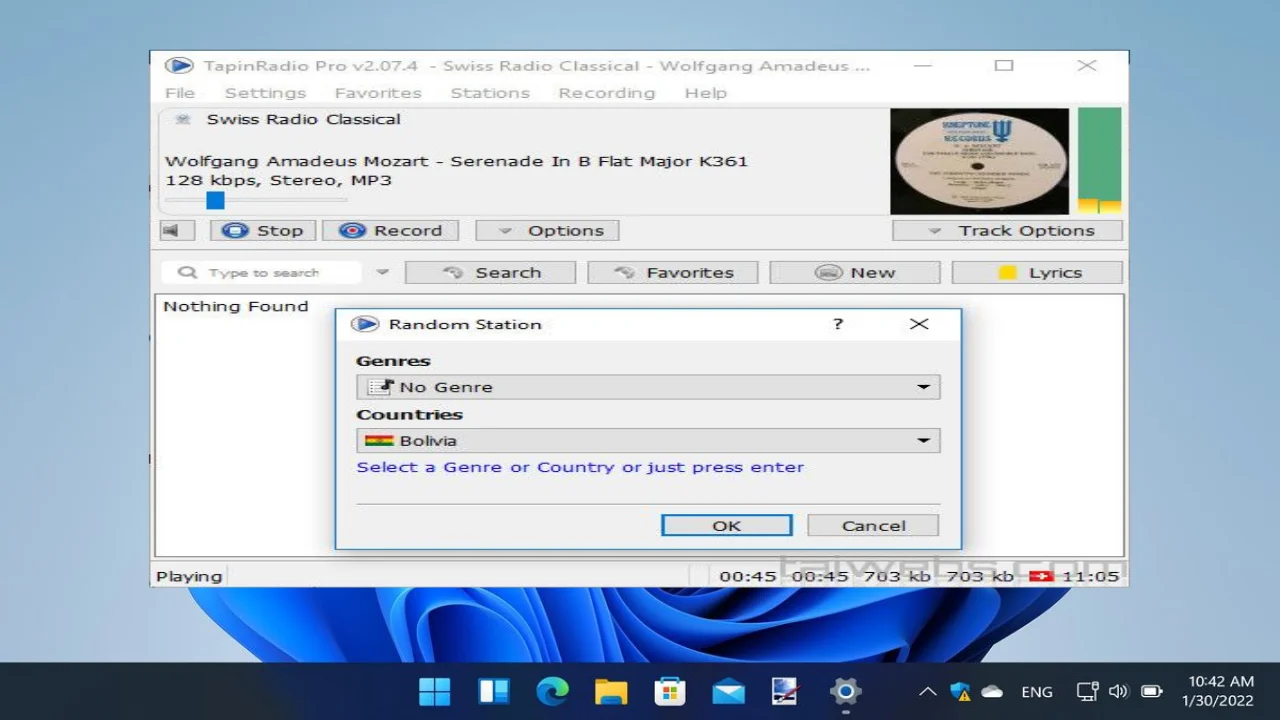1280x720 pixels.
Task: Open the Help menu
Action: click(706, 93)
